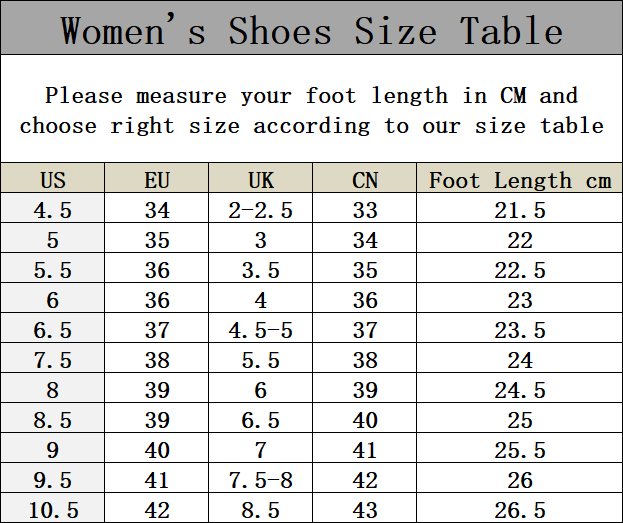Image resolution: width=623 pixels, height=523 pixels.
Task: Select the US size 7.5 cell
Action: coord(53,361)
